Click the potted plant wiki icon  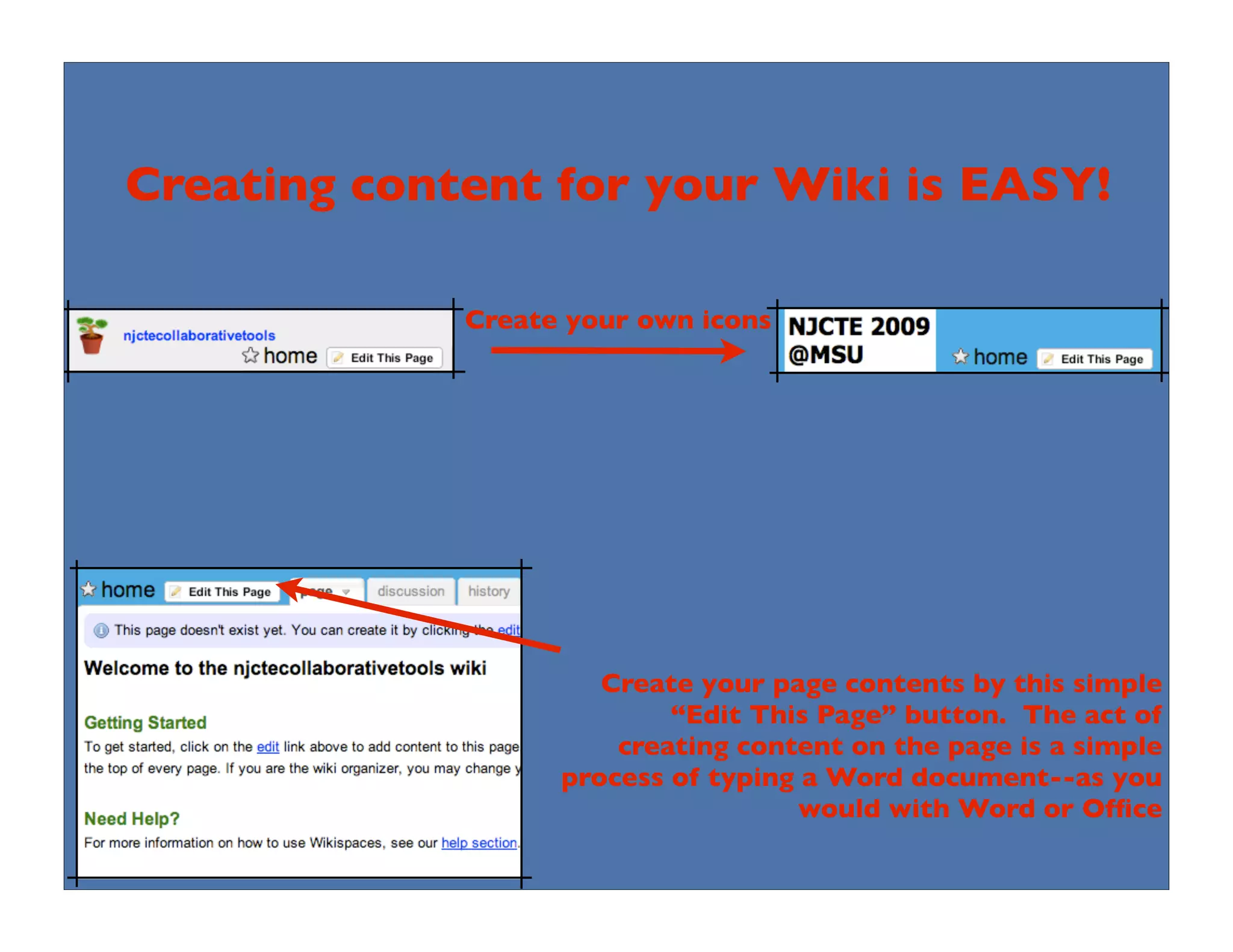coord(92,335)
